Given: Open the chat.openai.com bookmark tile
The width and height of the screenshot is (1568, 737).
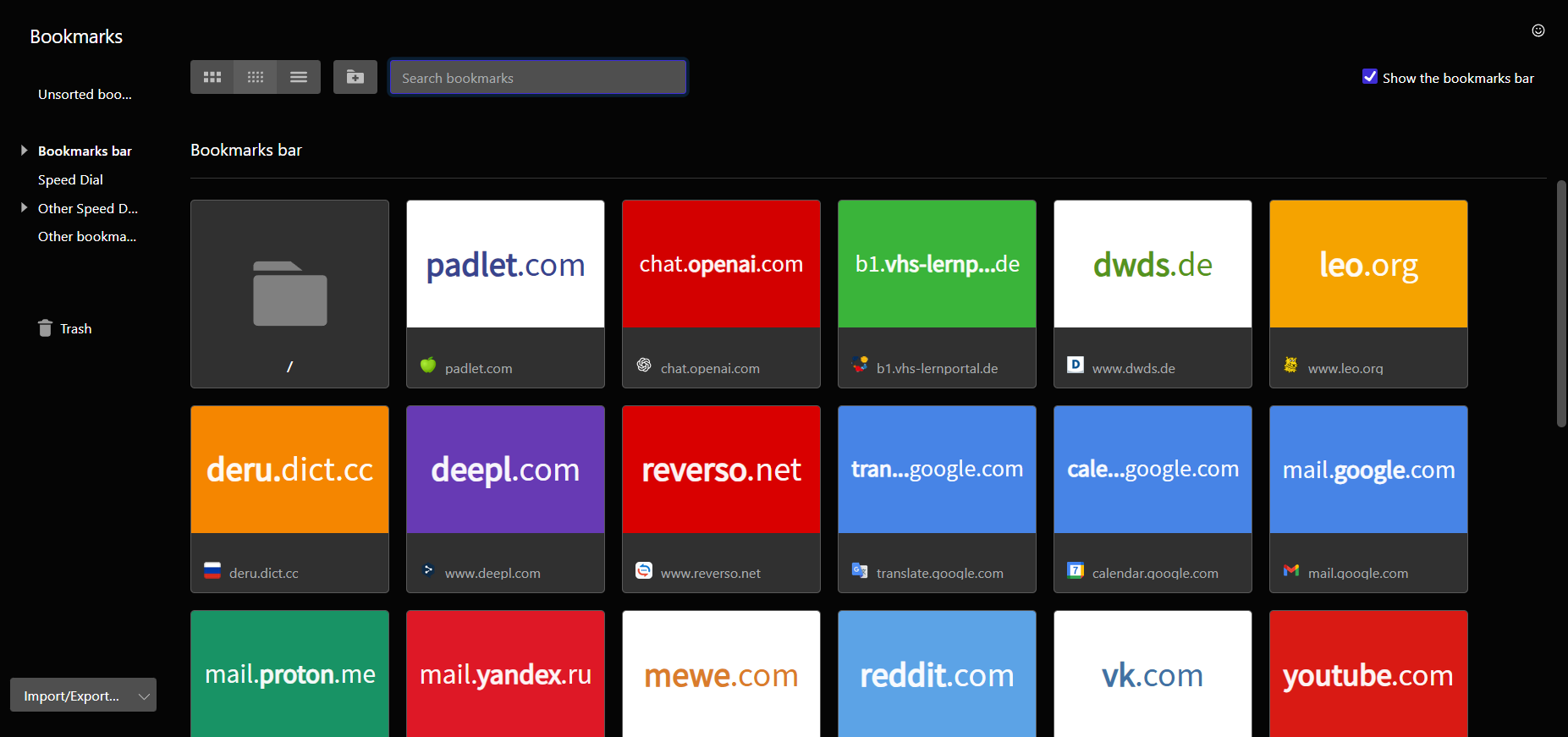Looking at the screenshot, I should [x=721, y=265].
